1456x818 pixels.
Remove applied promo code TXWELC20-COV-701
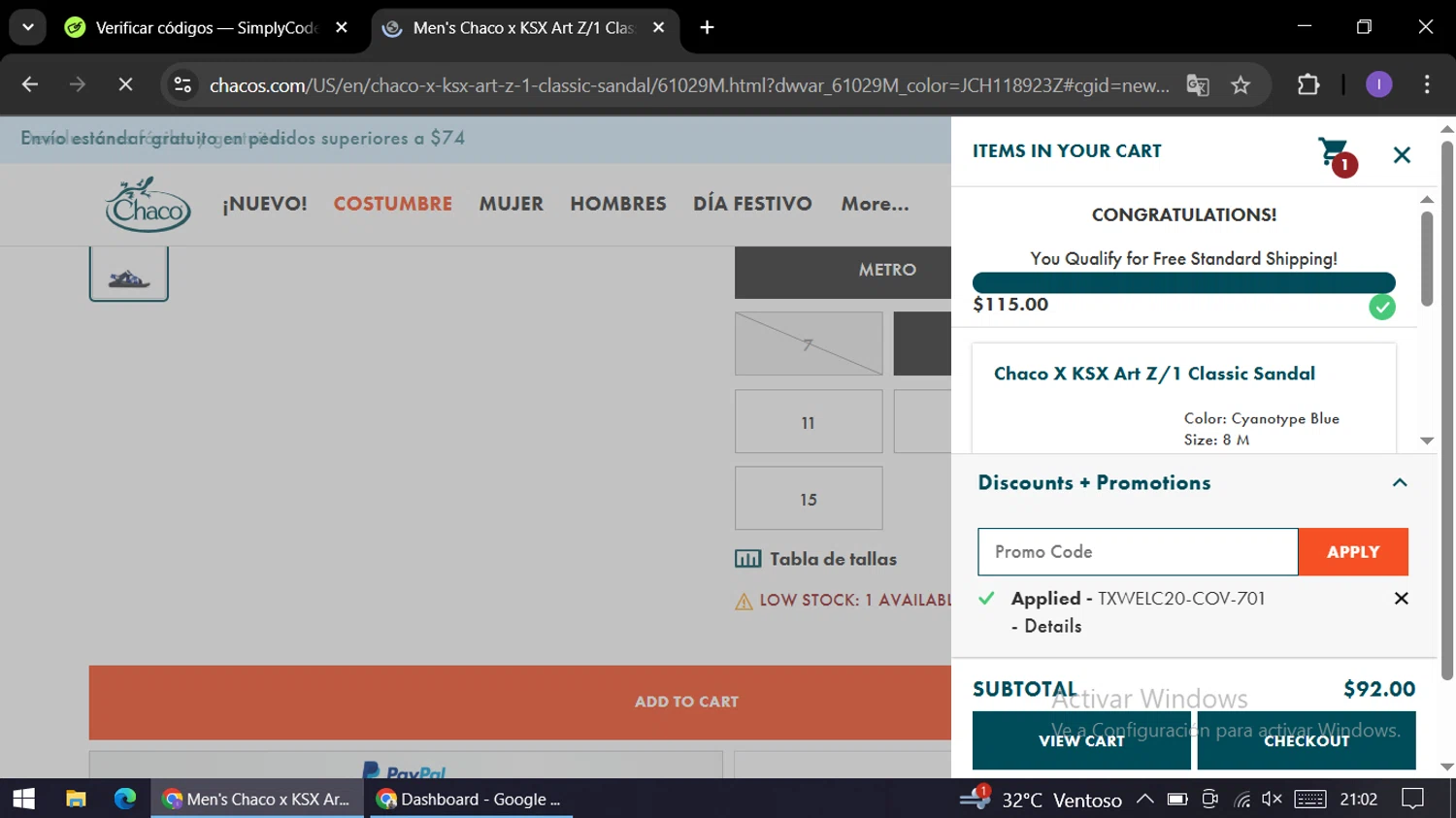[1401, 599]
